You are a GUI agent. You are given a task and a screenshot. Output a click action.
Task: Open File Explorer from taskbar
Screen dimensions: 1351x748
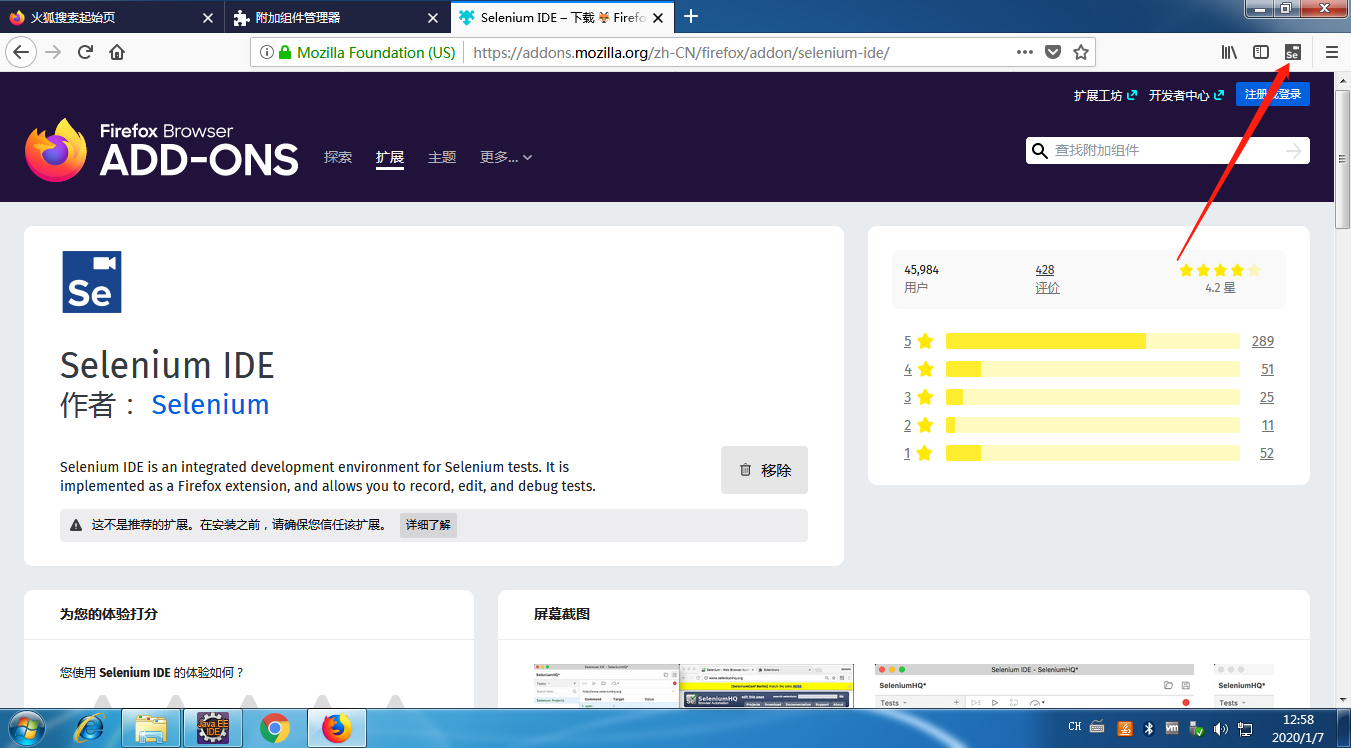(151, 729)
